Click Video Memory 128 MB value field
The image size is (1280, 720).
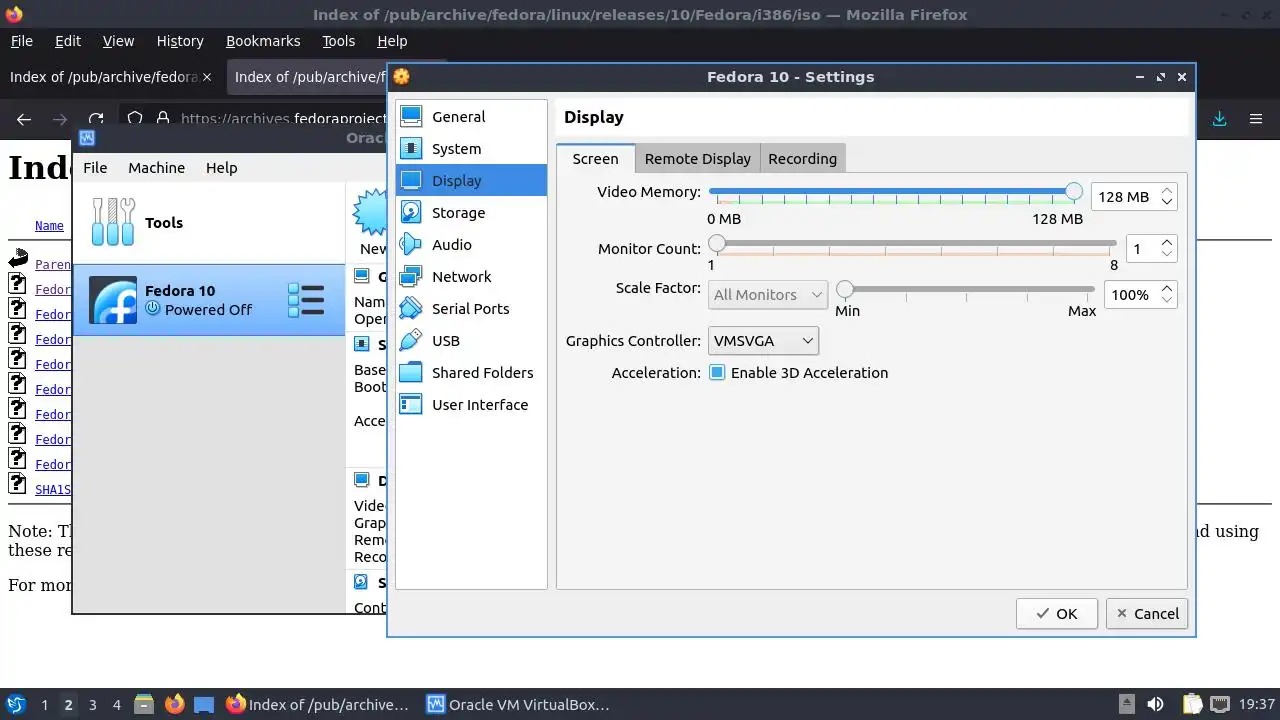coord(1123,197)
